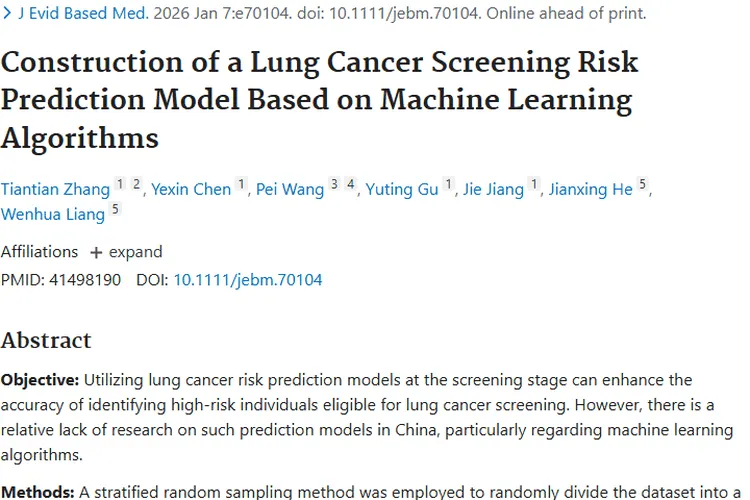
Task: Open author Yuting Gu's link
Action: point(402,189)
